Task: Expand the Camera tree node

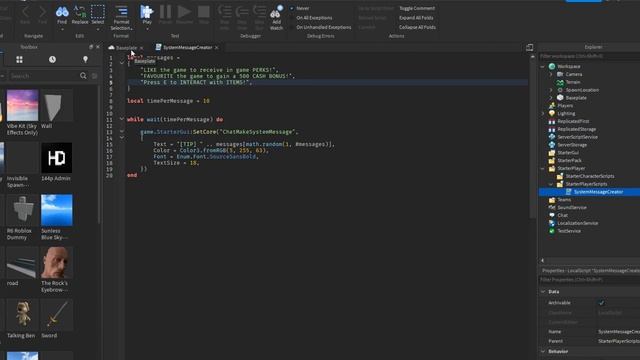Action: [x=551, y=74]
